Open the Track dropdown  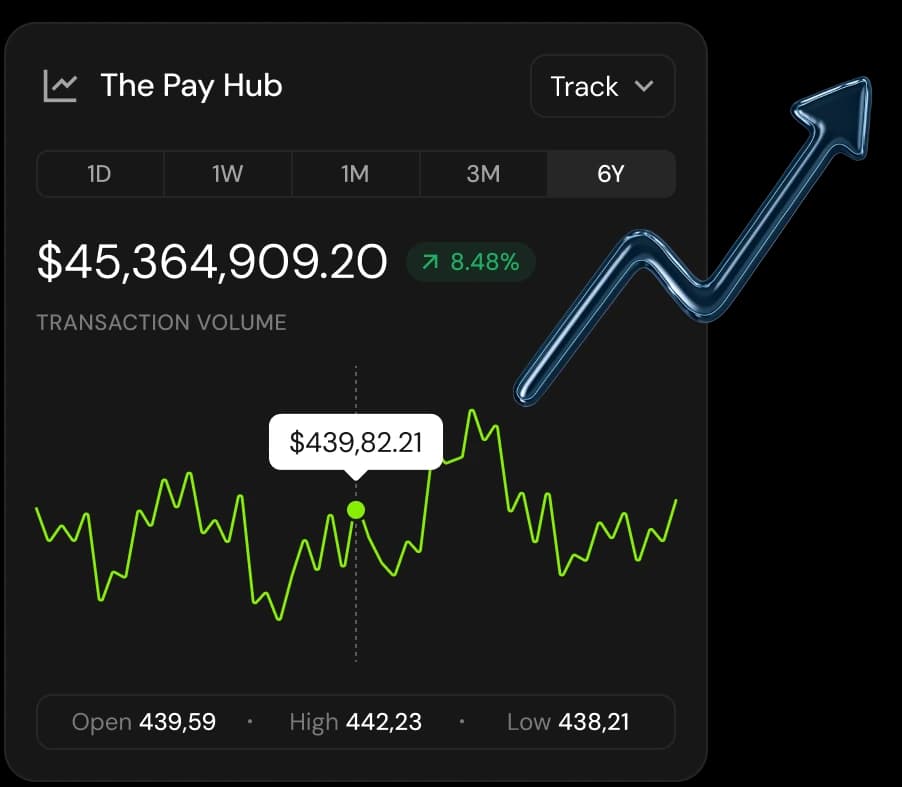(602, 86)
